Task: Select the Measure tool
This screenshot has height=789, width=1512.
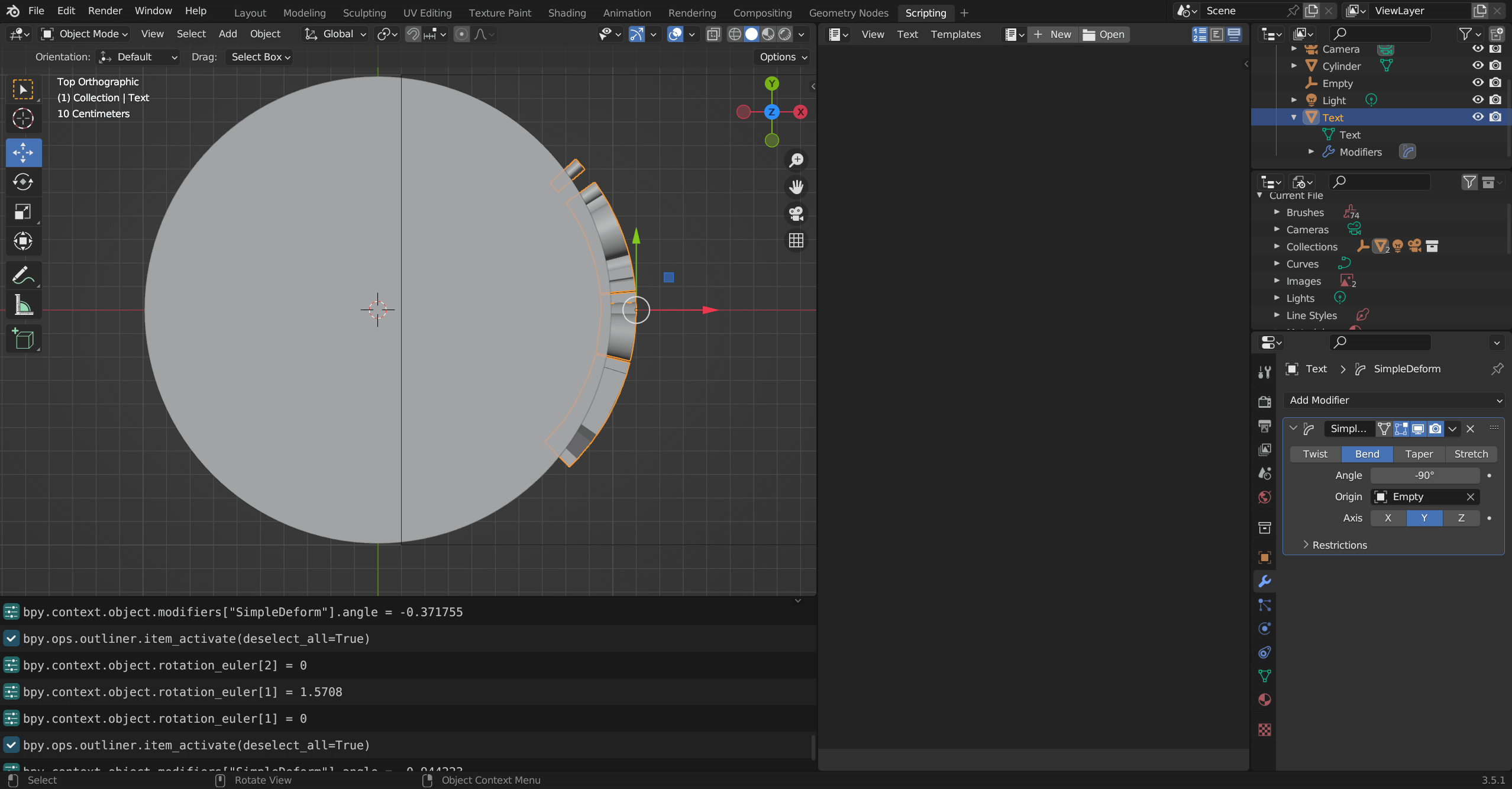Action: (x=24, y=305)
